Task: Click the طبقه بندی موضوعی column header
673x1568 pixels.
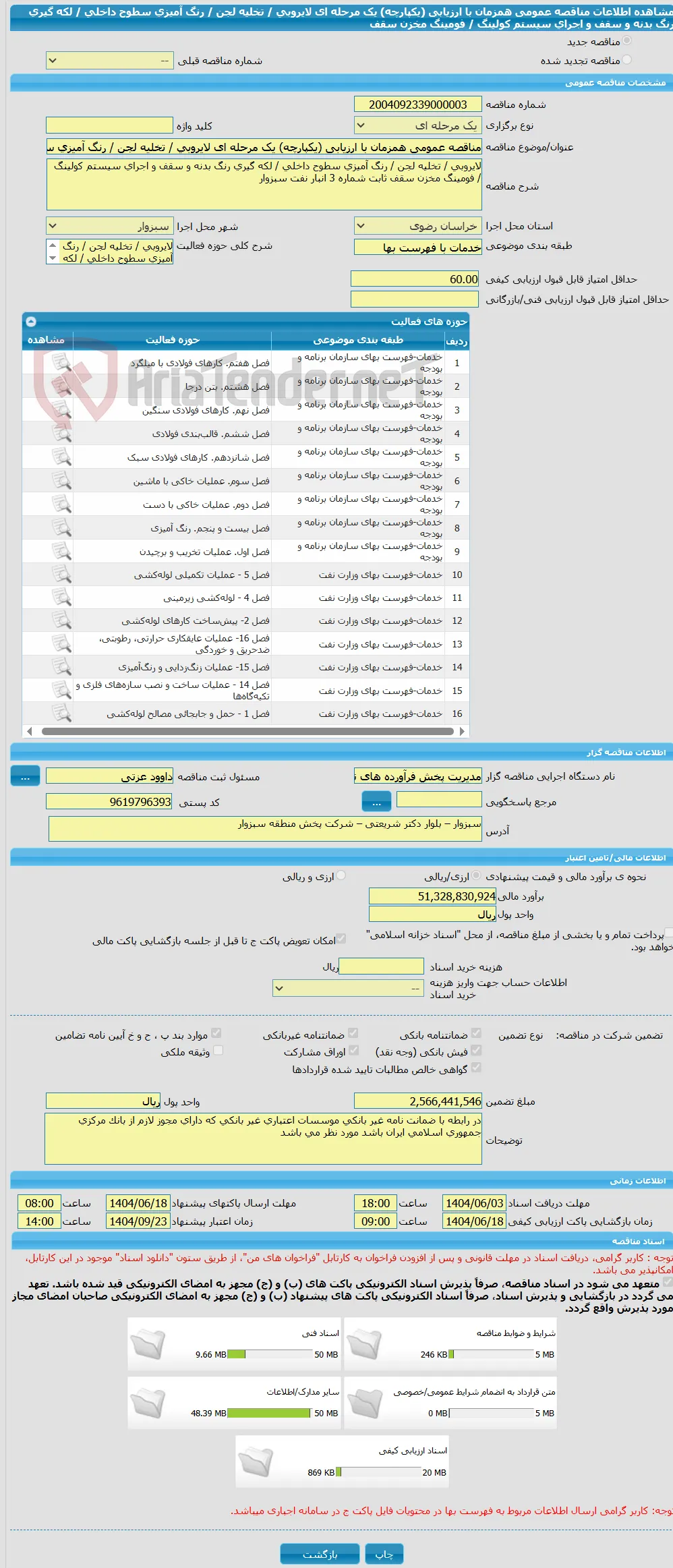Action: (357, 340)
